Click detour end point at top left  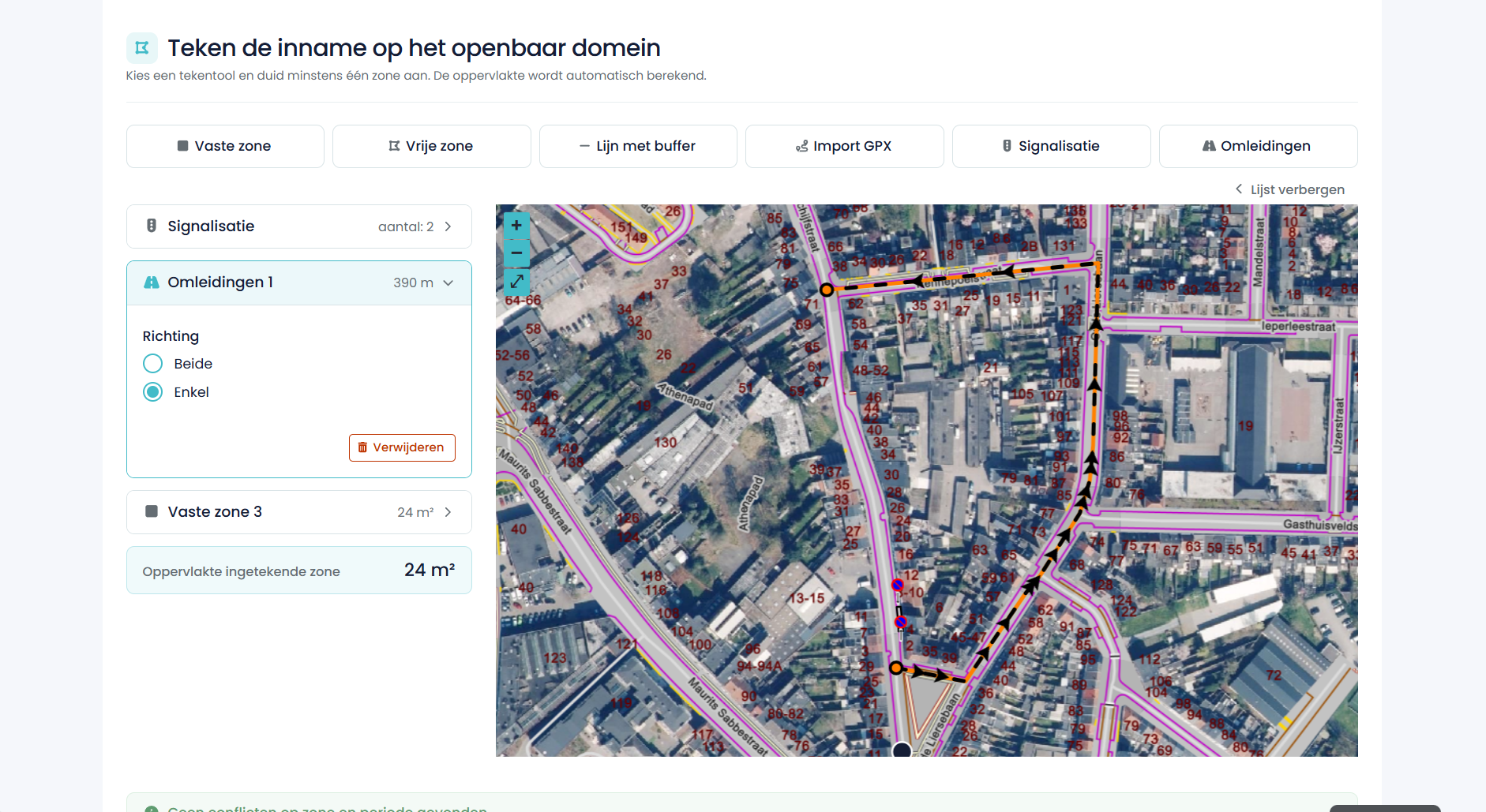(x=827, y=290)
